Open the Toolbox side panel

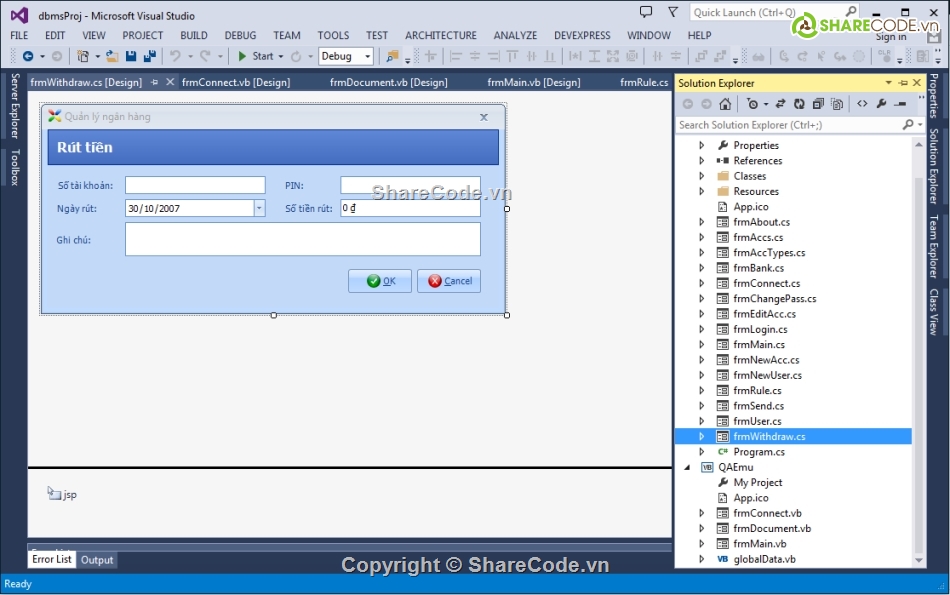pyautogui.click(x=15, y=167)
